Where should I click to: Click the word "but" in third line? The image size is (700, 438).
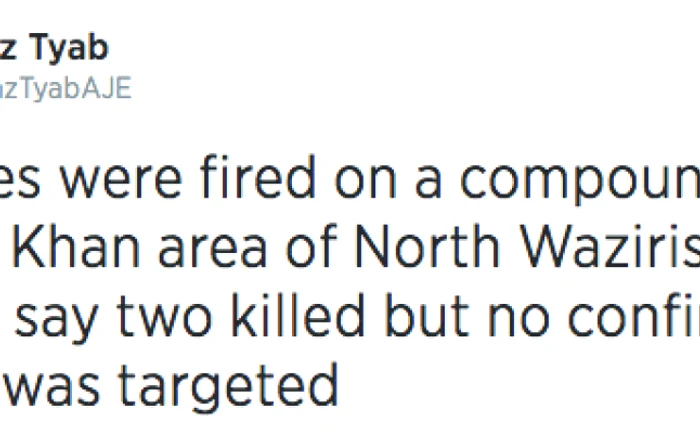pos(427,314)
